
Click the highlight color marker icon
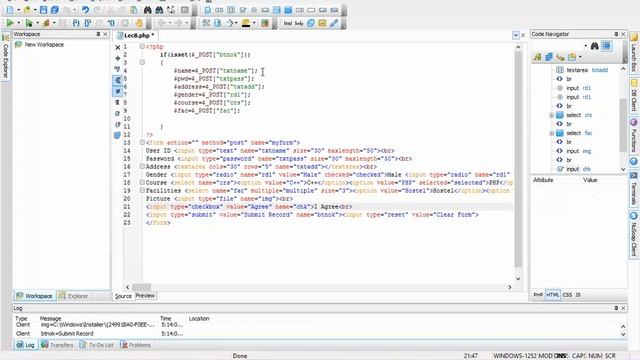[x=246, y=23]
